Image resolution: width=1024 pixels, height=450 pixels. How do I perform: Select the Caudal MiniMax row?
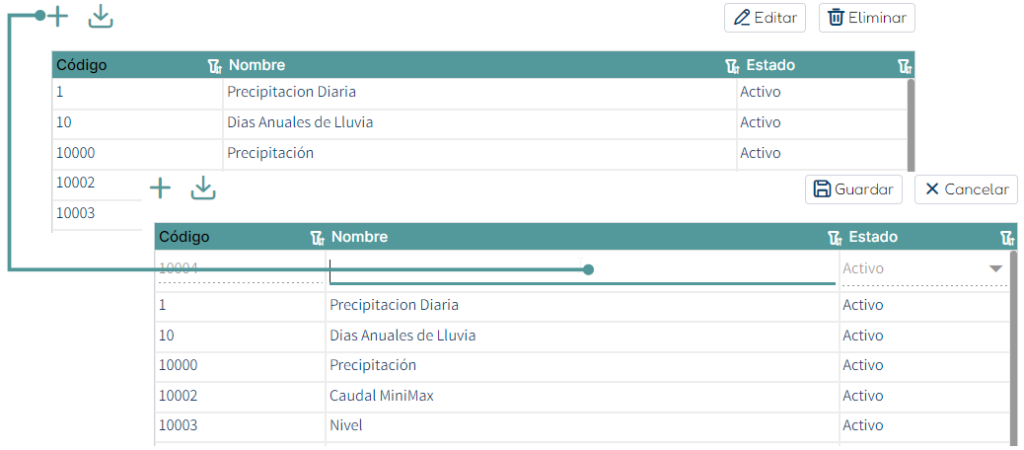coord(583,396)
